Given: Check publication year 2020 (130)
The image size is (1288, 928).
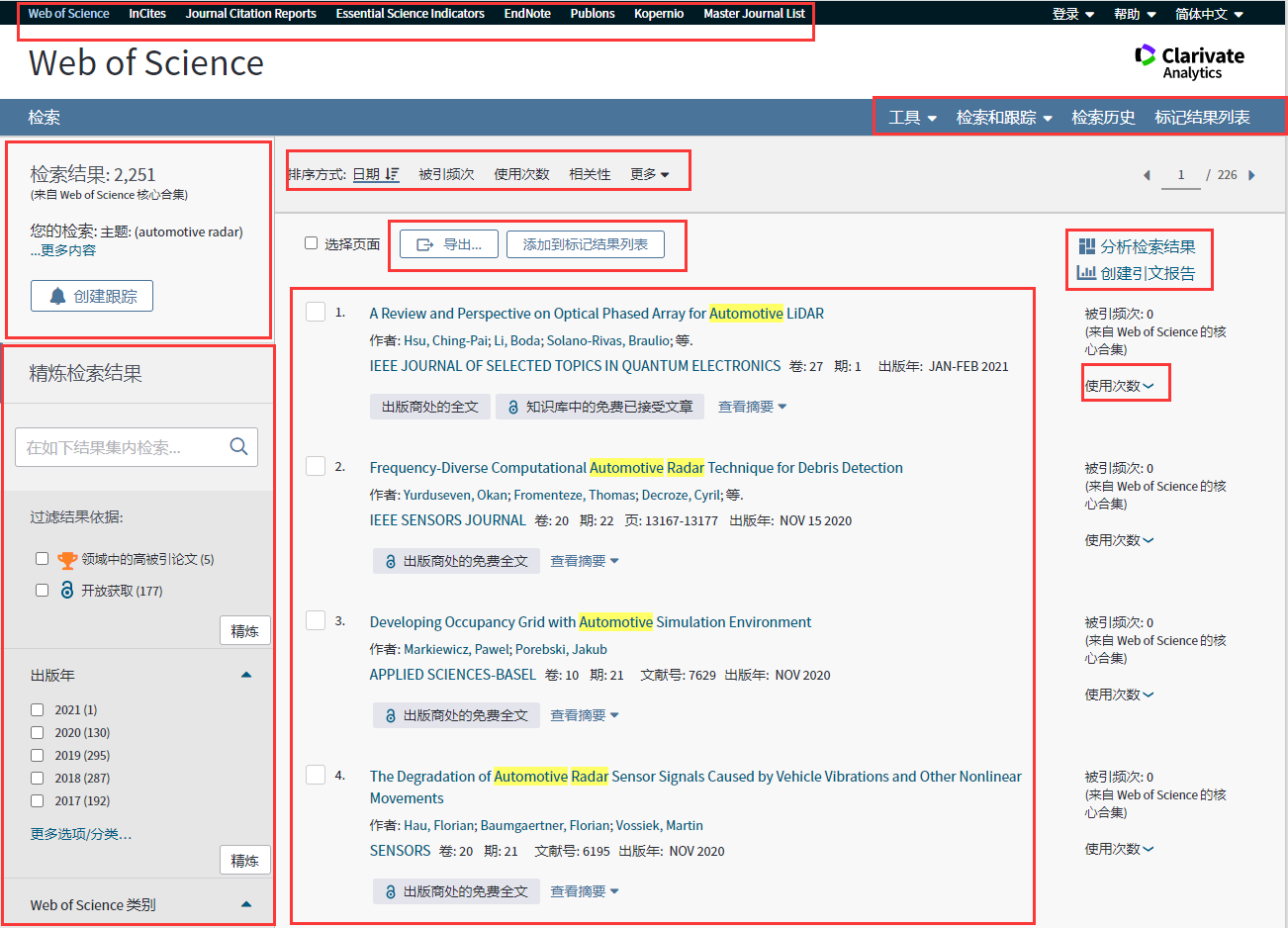Looking at the screenshot, I should (37, 732).
